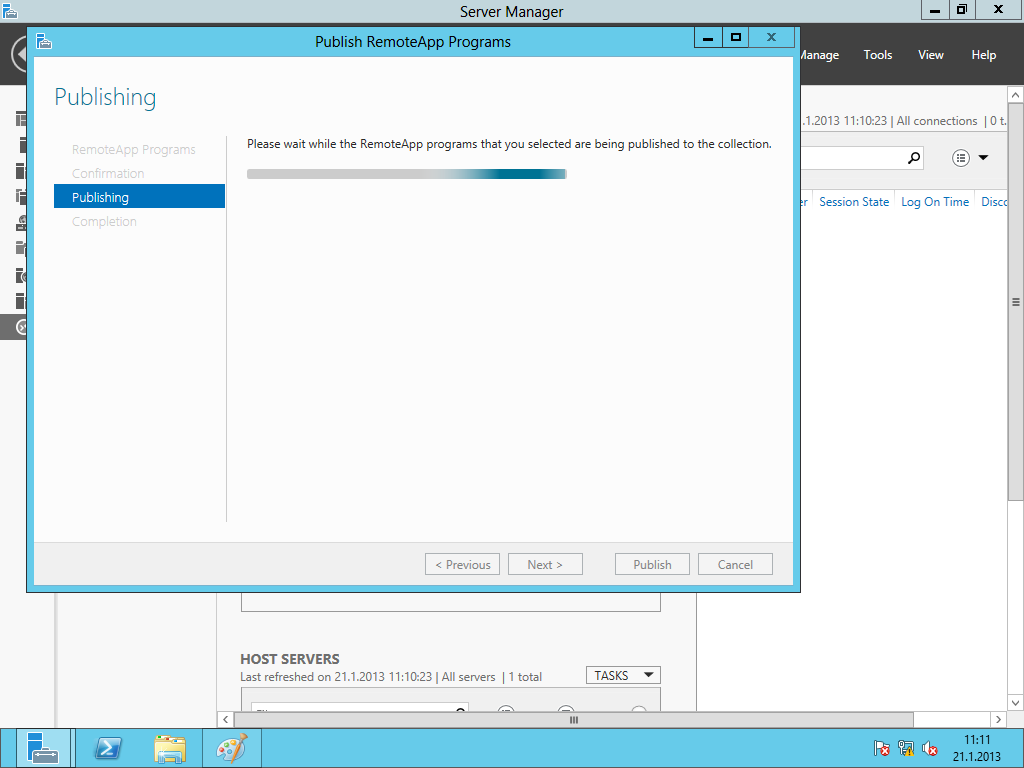This screenshot has height=768, width=1024.
Task: Open the HOST SERVERS Tasks dropdown
Action: point(623,676)
